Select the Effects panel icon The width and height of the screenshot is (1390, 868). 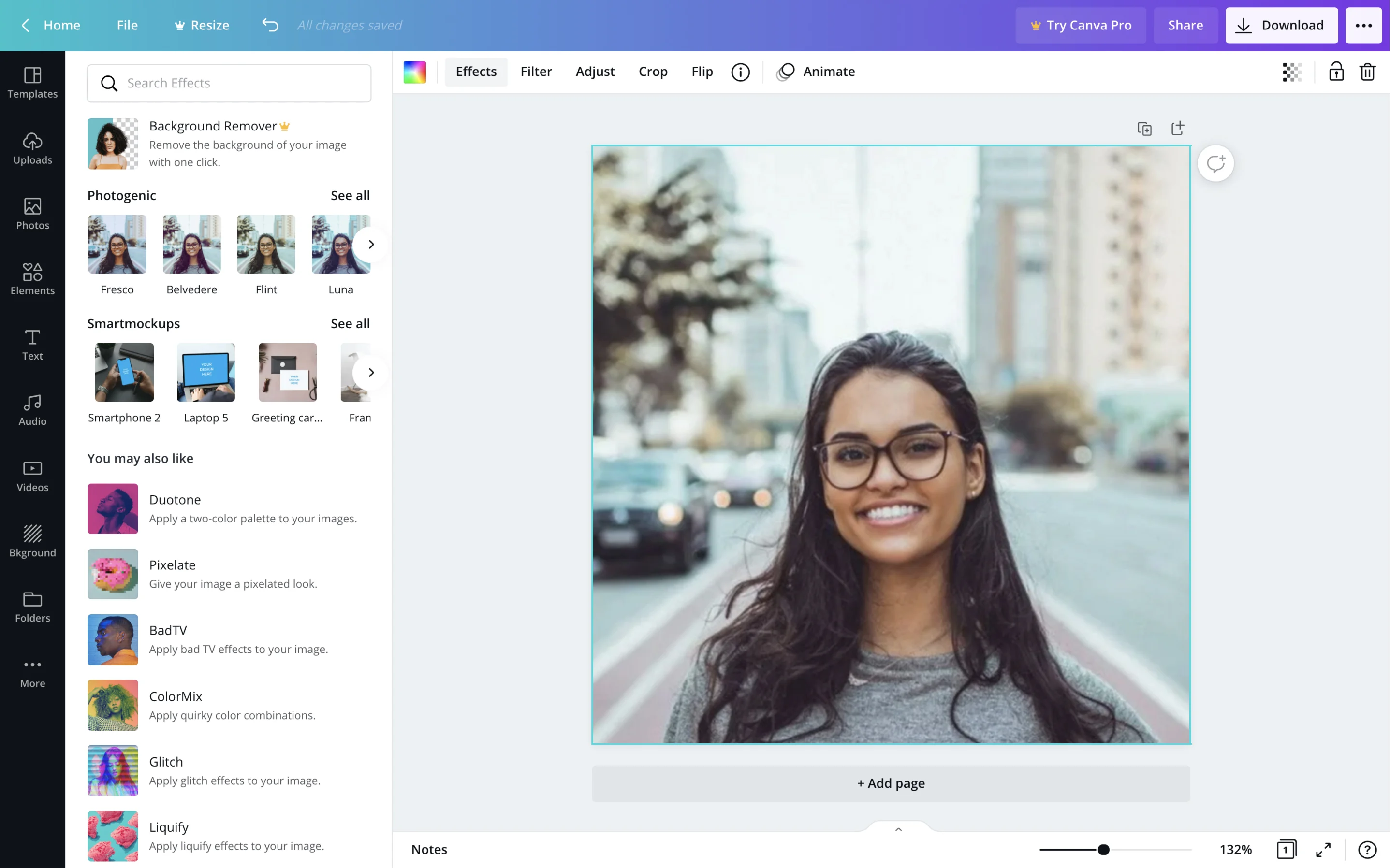pyautogui.click(x=476, y=71)
